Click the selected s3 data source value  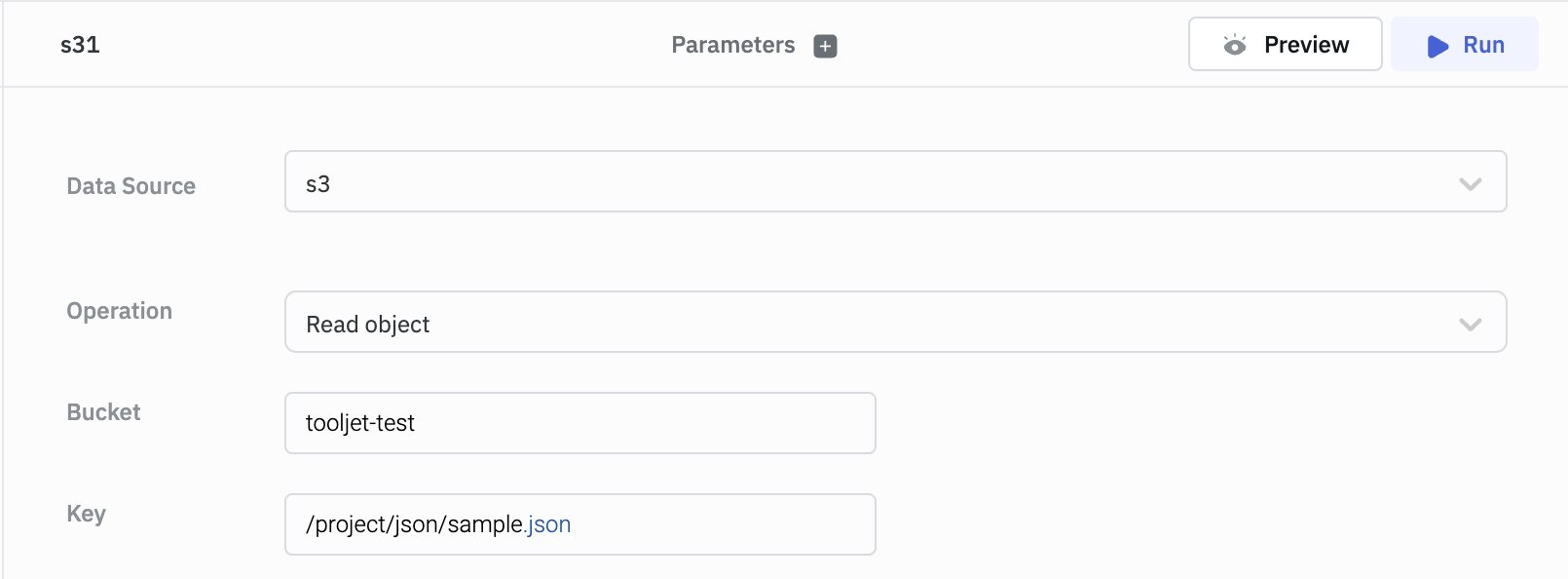[317, 184]
